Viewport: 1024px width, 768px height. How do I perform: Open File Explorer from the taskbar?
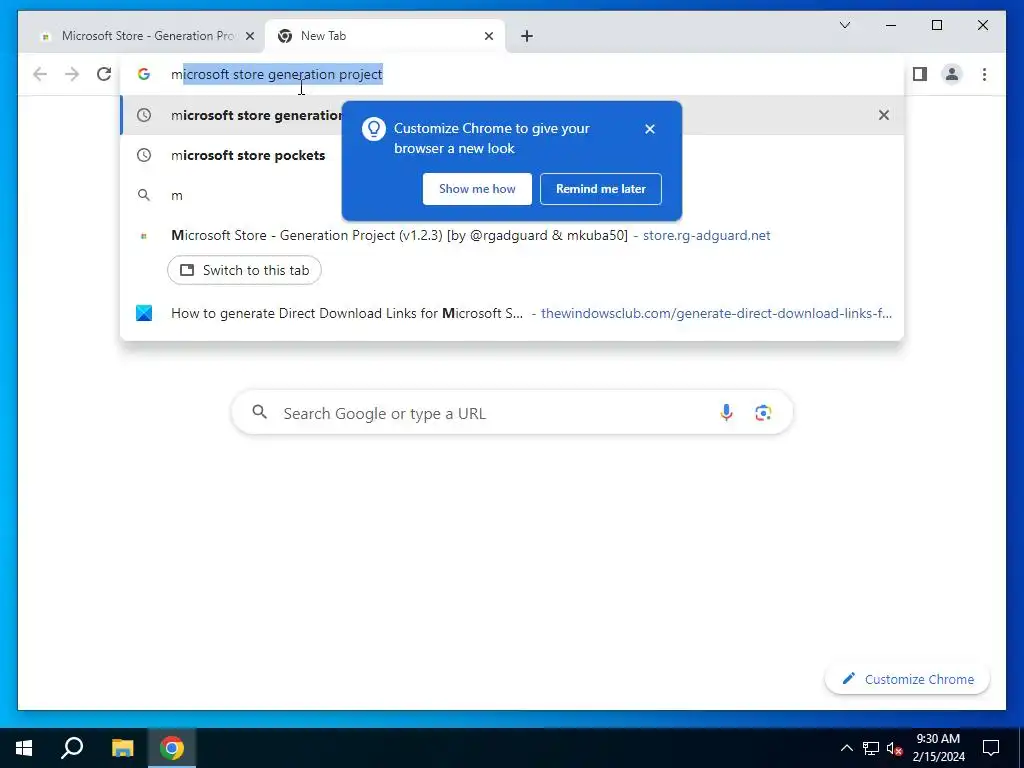click(x=122, y=748)
